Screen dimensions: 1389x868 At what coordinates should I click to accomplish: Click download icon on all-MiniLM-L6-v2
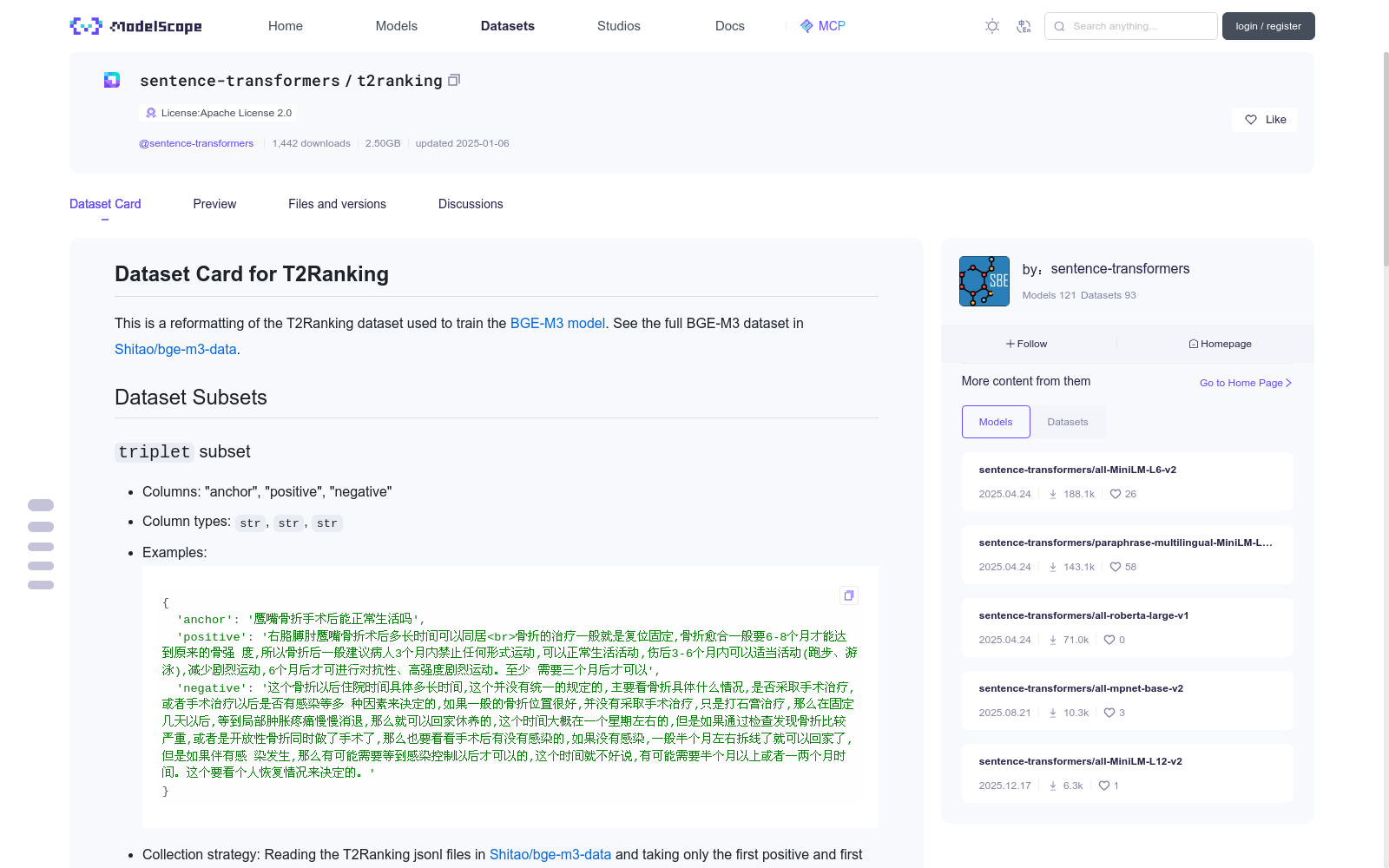(x=1053, y=494)
